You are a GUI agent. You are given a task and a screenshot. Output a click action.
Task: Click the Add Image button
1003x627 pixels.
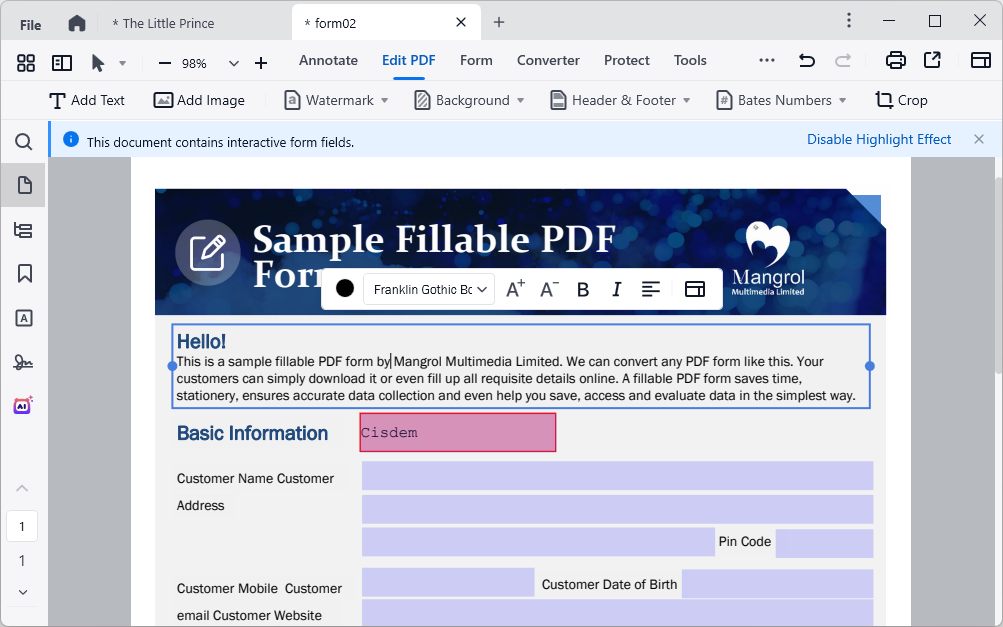tap(198, 101)
